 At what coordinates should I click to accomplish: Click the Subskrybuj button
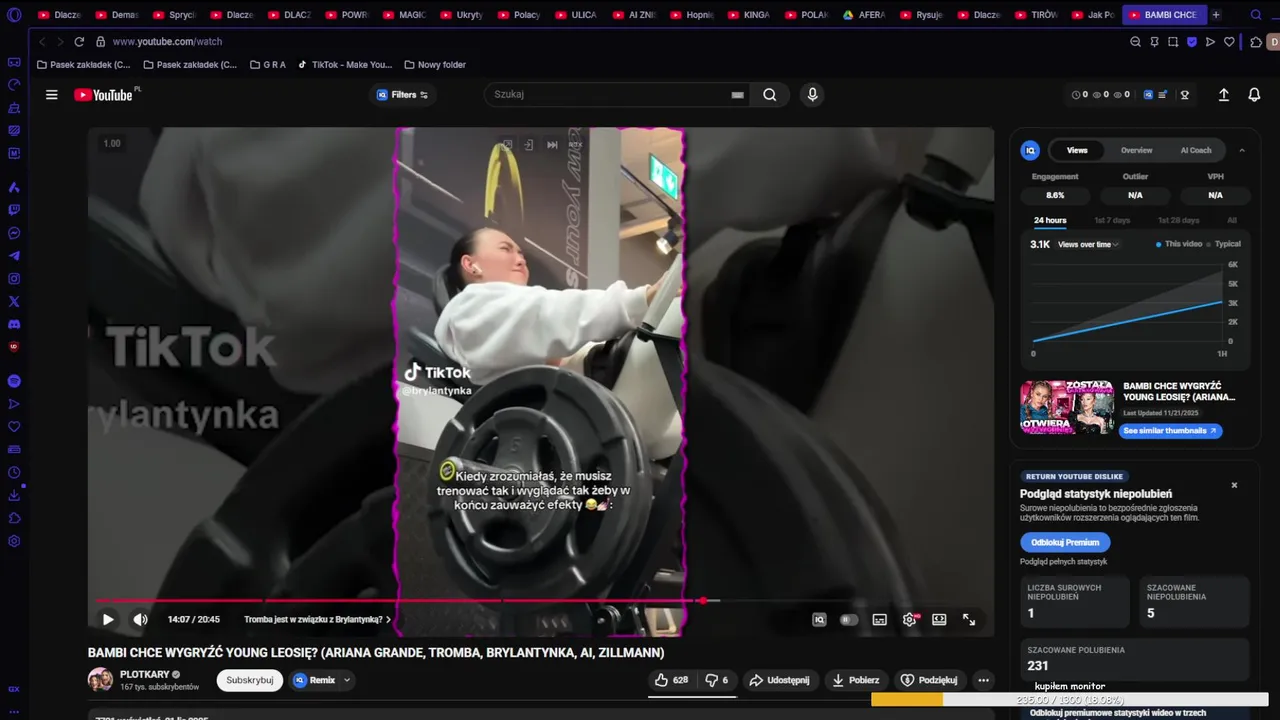point(250,680)
